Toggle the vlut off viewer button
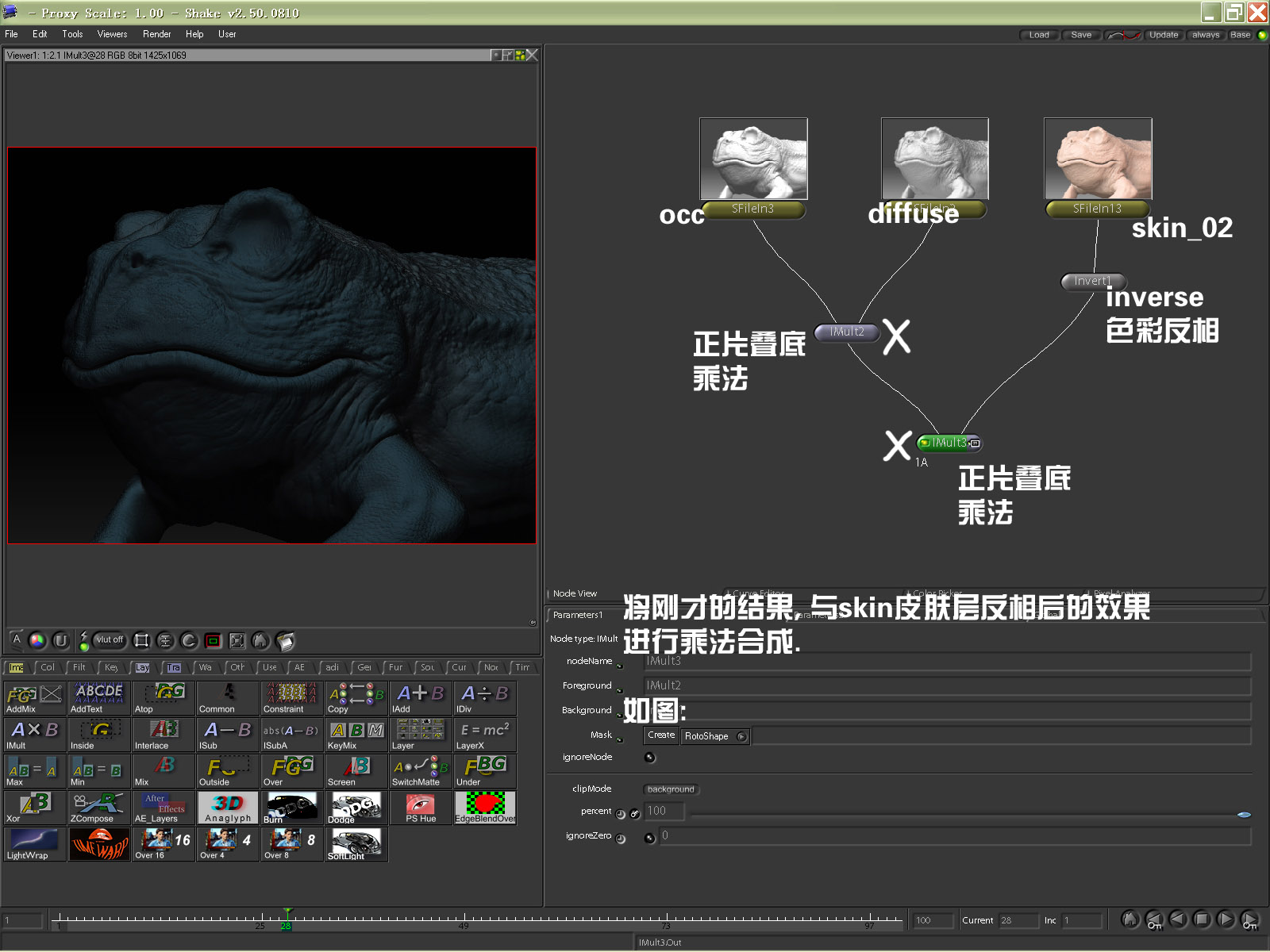Image resolution: width=1270 pixels, height=952 pixels. (x=109, y=639)
